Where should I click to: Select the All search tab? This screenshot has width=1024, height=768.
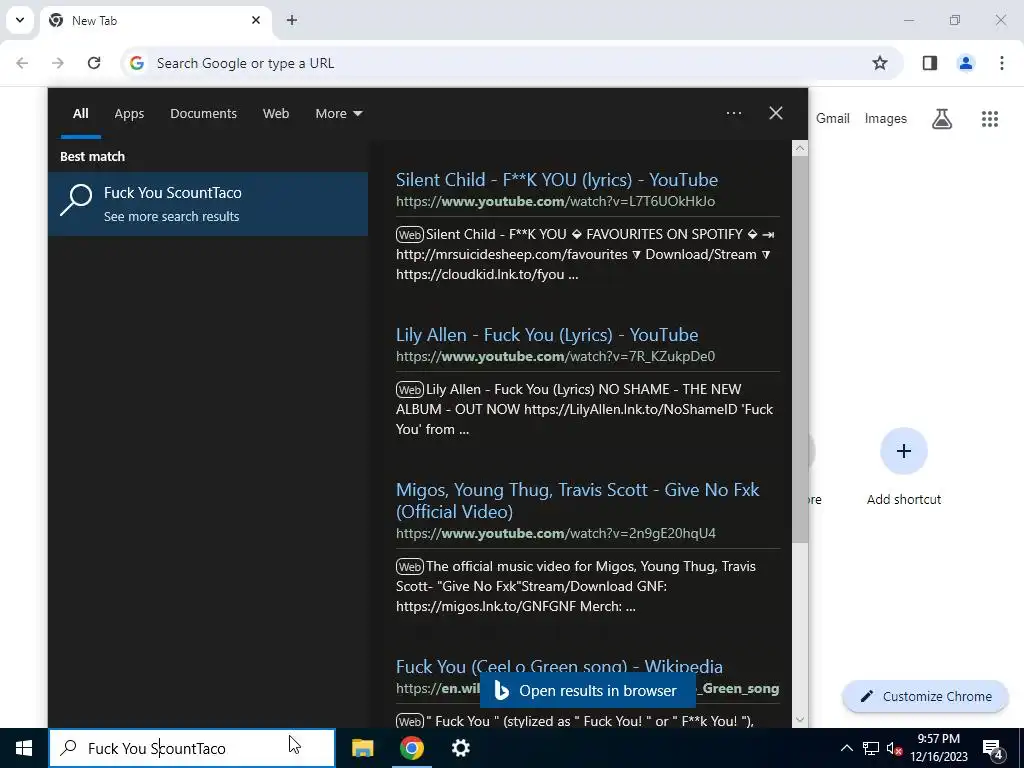tap(81, 114)
